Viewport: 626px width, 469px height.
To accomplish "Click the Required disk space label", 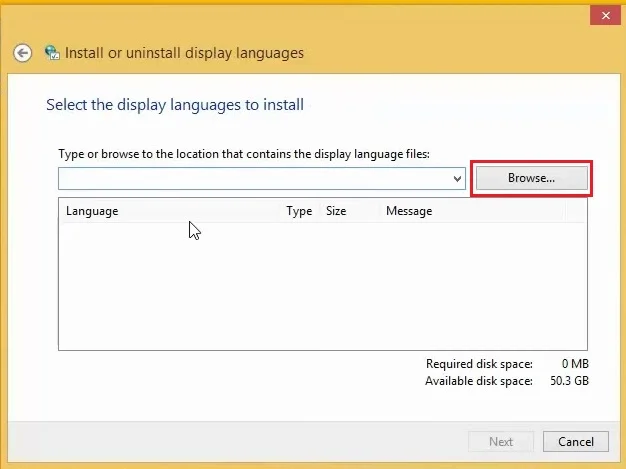I will pos(479,364).
